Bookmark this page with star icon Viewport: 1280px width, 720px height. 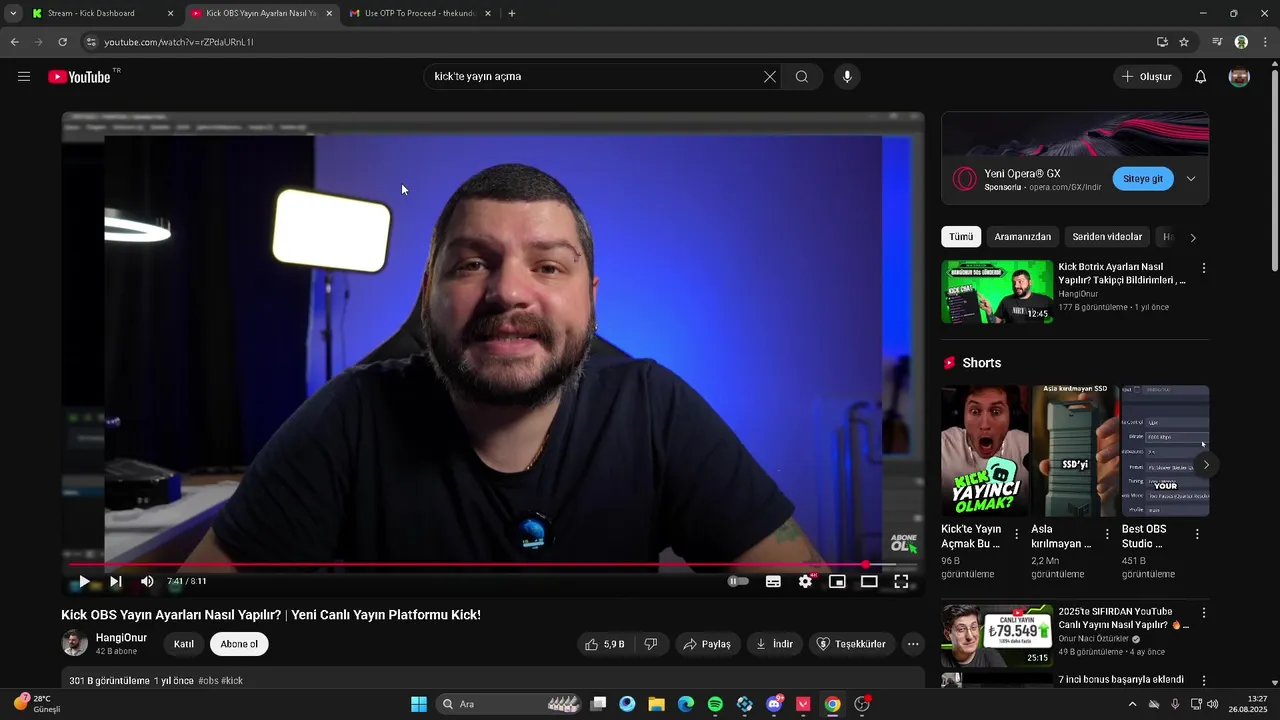tap(1184, 42)
